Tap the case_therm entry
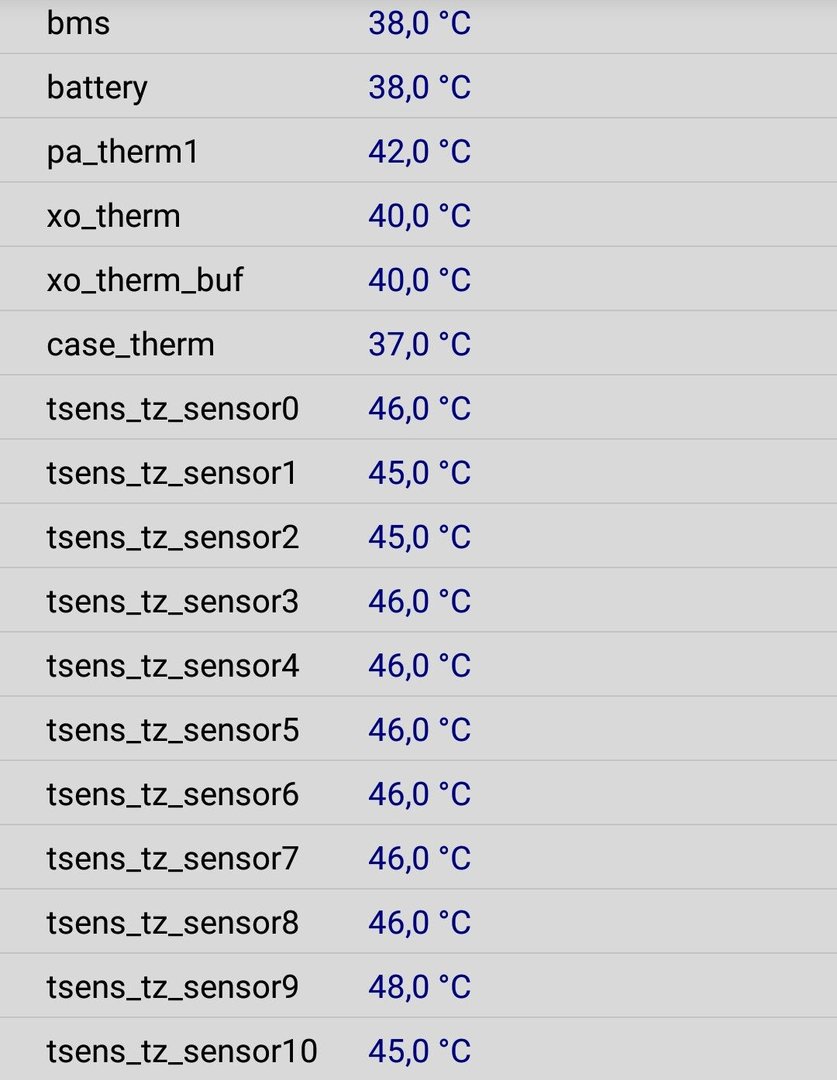The height and width of the screenshot is (1080, 837). (418, 343)
